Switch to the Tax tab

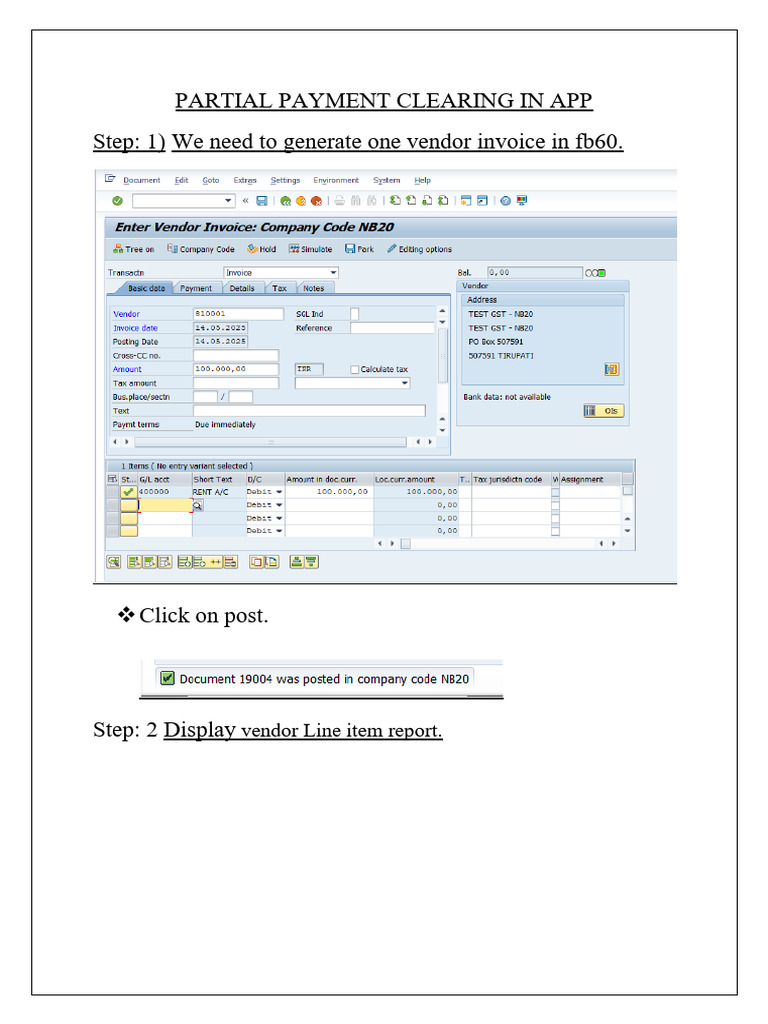(280, 288)
